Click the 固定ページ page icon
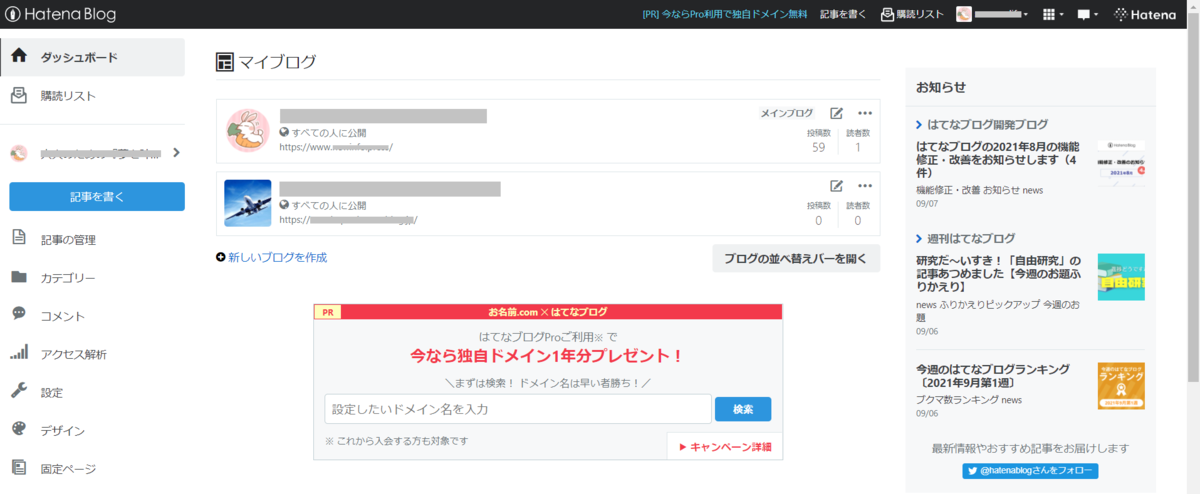The height and width of the screenshot is (494, 1200). (19, 467)
